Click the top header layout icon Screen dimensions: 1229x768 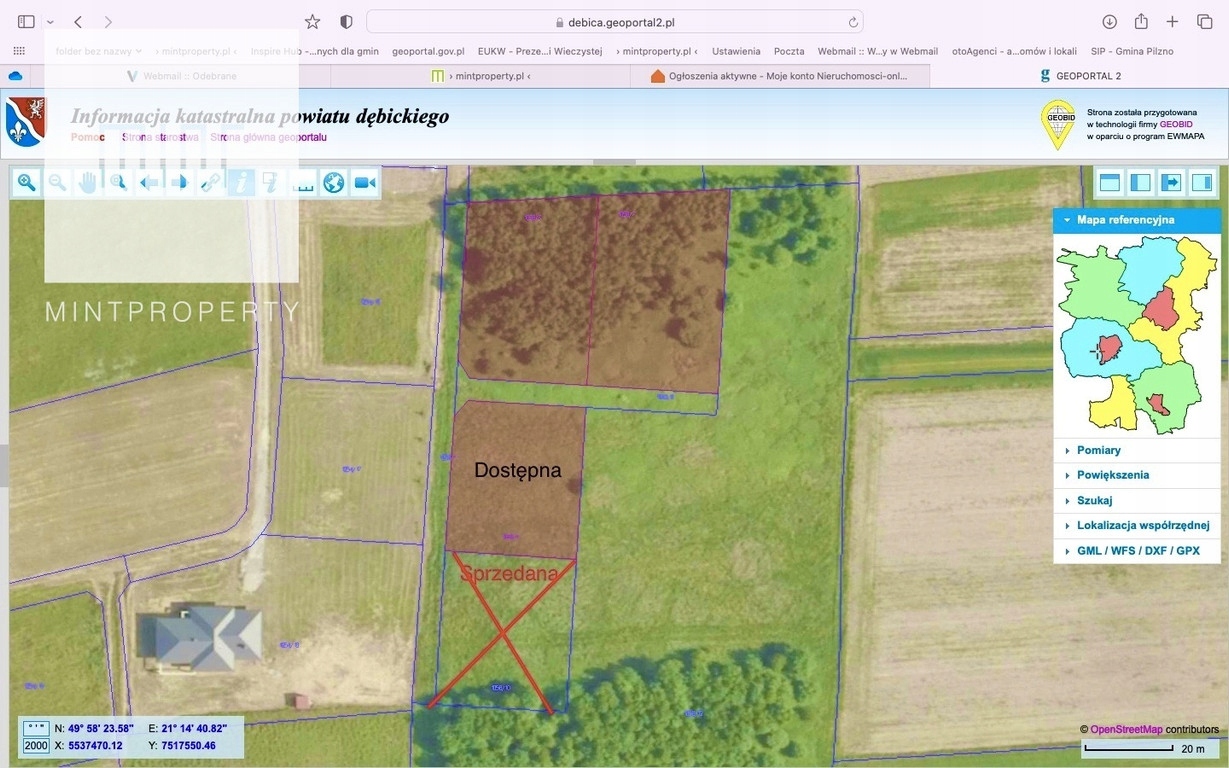1109,182
